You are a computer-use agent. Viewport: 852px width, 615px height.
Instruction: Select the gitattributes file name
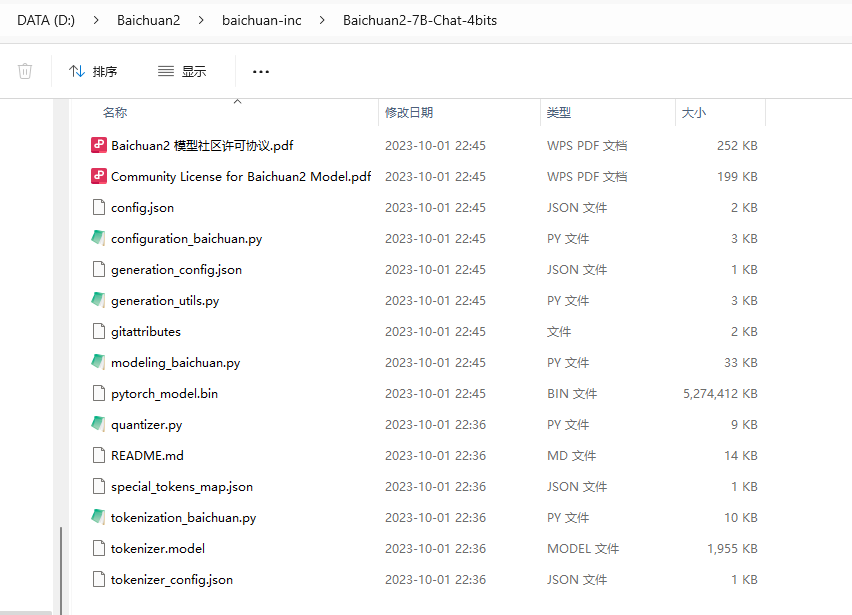point(146,331)
